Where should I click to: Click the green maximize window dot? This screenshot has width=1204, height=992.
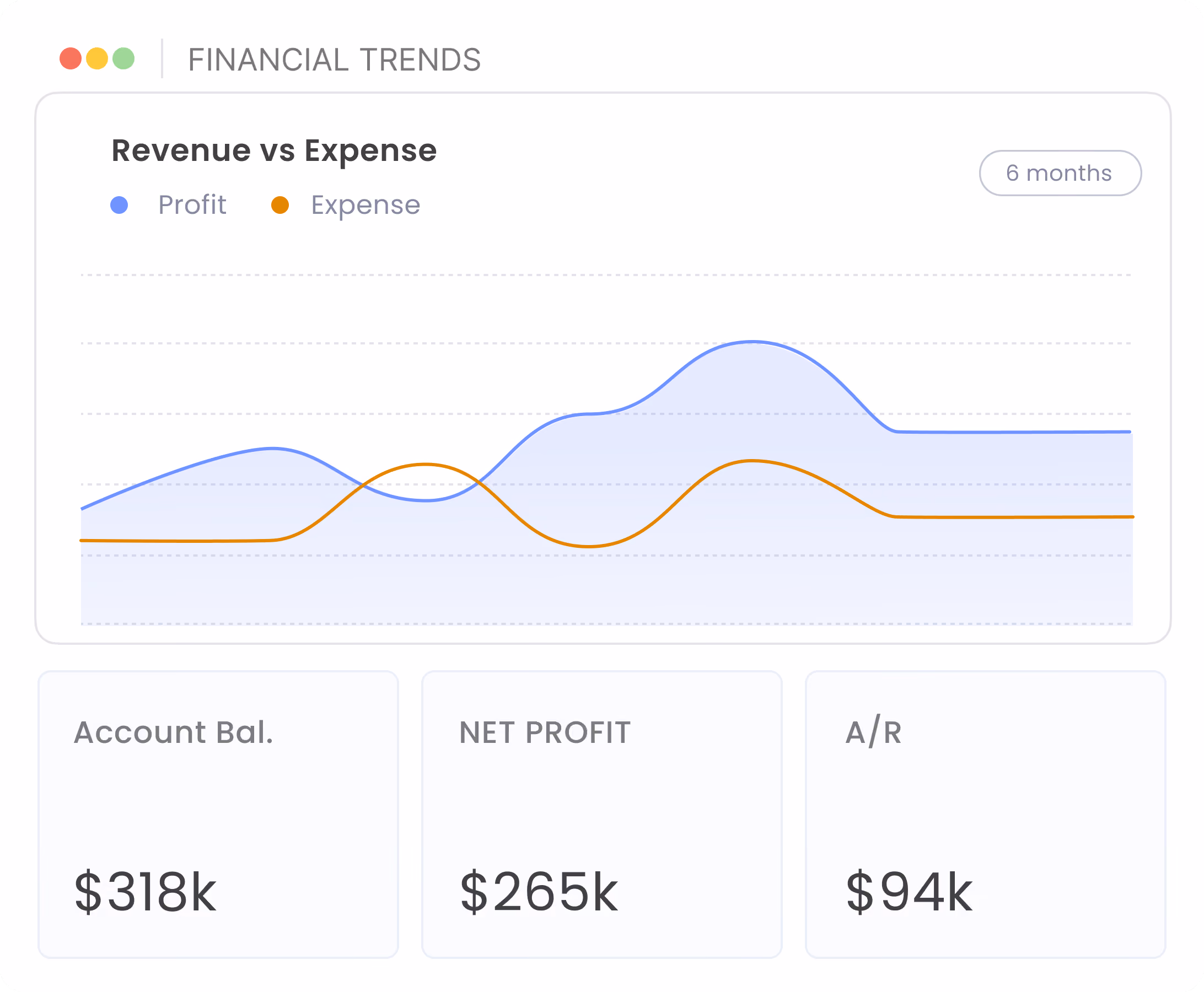123,58
